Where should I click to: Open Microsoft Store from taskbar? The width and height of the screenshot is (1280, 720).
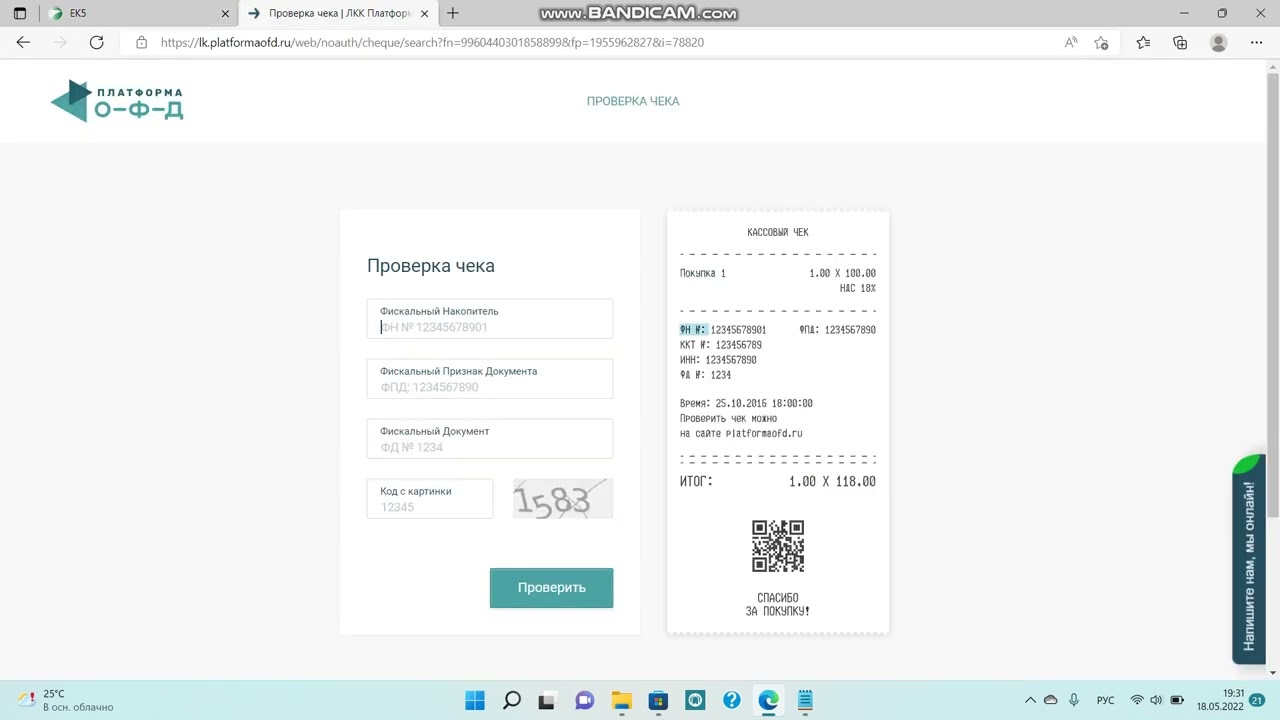point(658,700)
